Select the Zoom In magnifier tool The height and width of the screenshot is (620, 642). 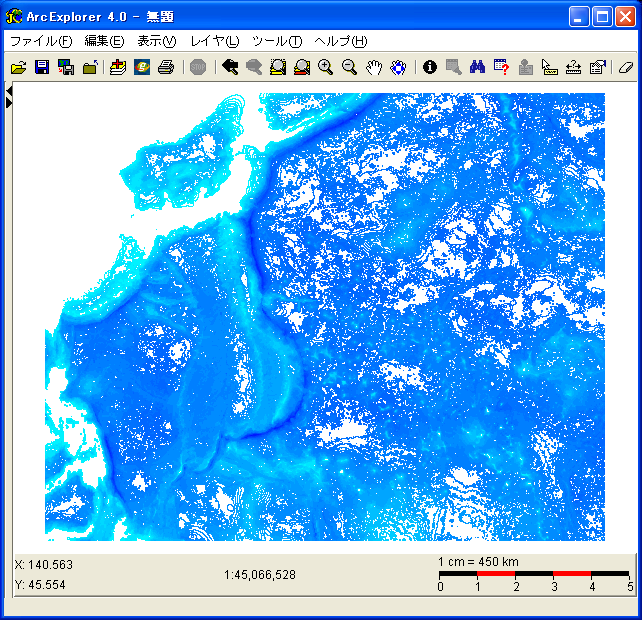325,67
